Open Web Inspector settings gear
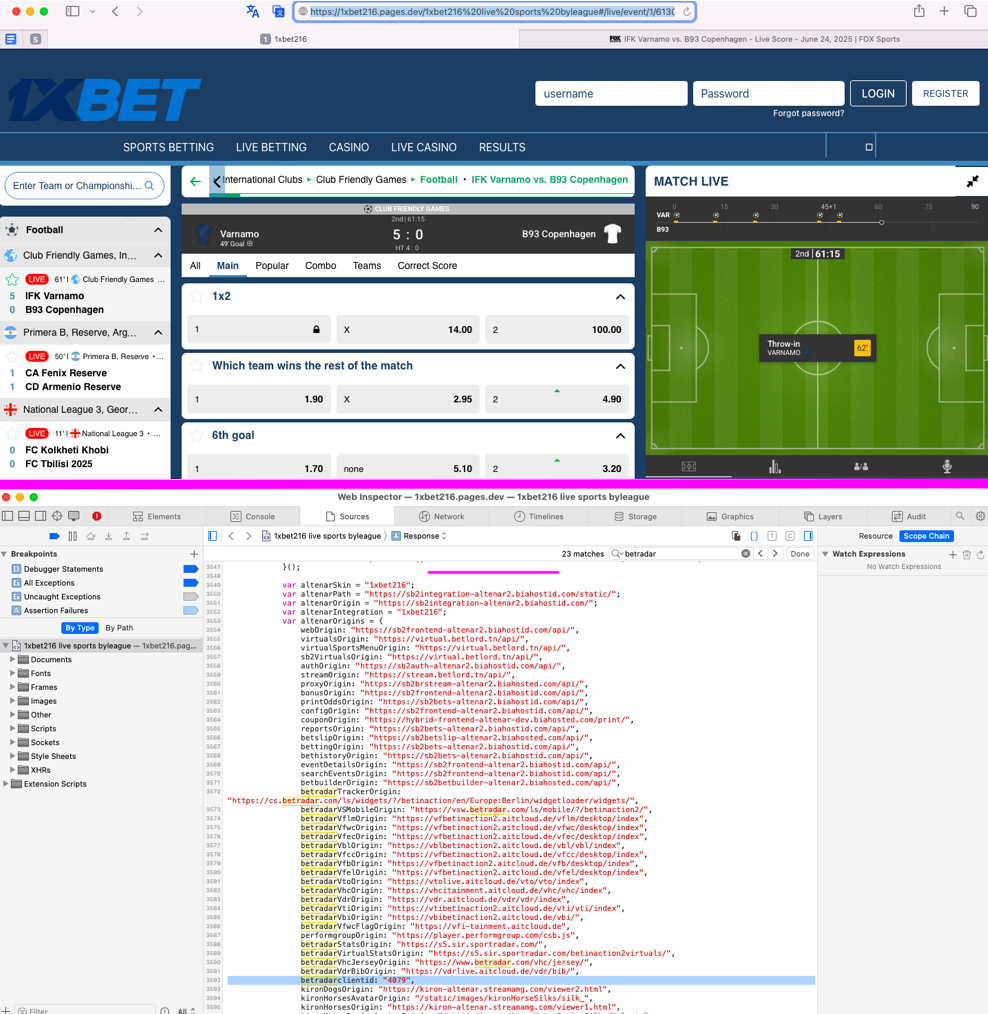The image size is (988, 1014). (980, 516)
